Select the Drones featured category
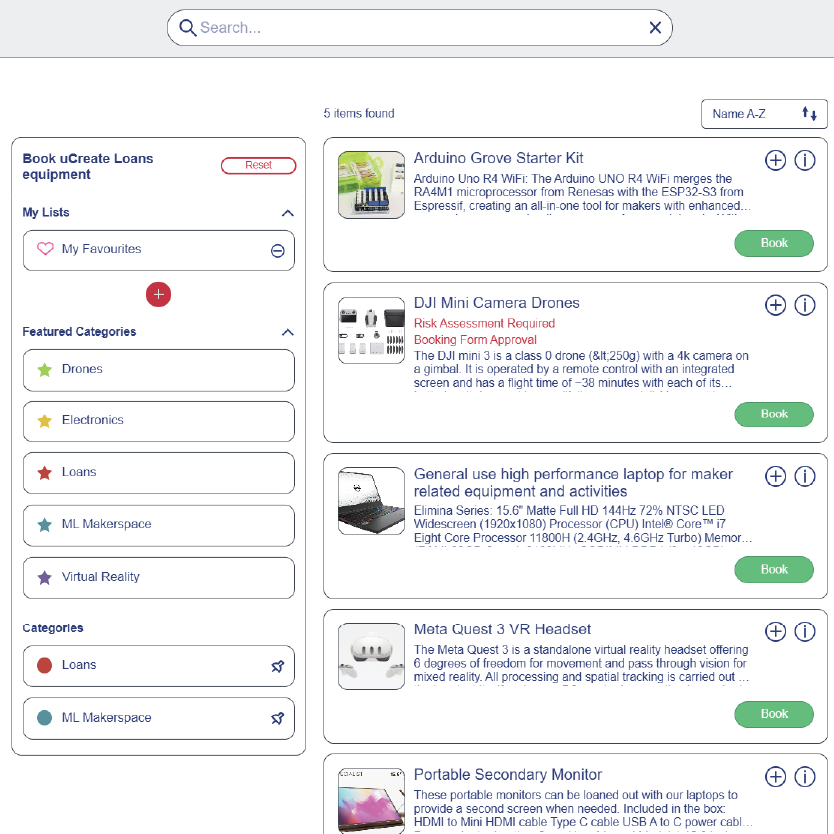Screen dimensions: 834x834 click(x=159, y=370)
